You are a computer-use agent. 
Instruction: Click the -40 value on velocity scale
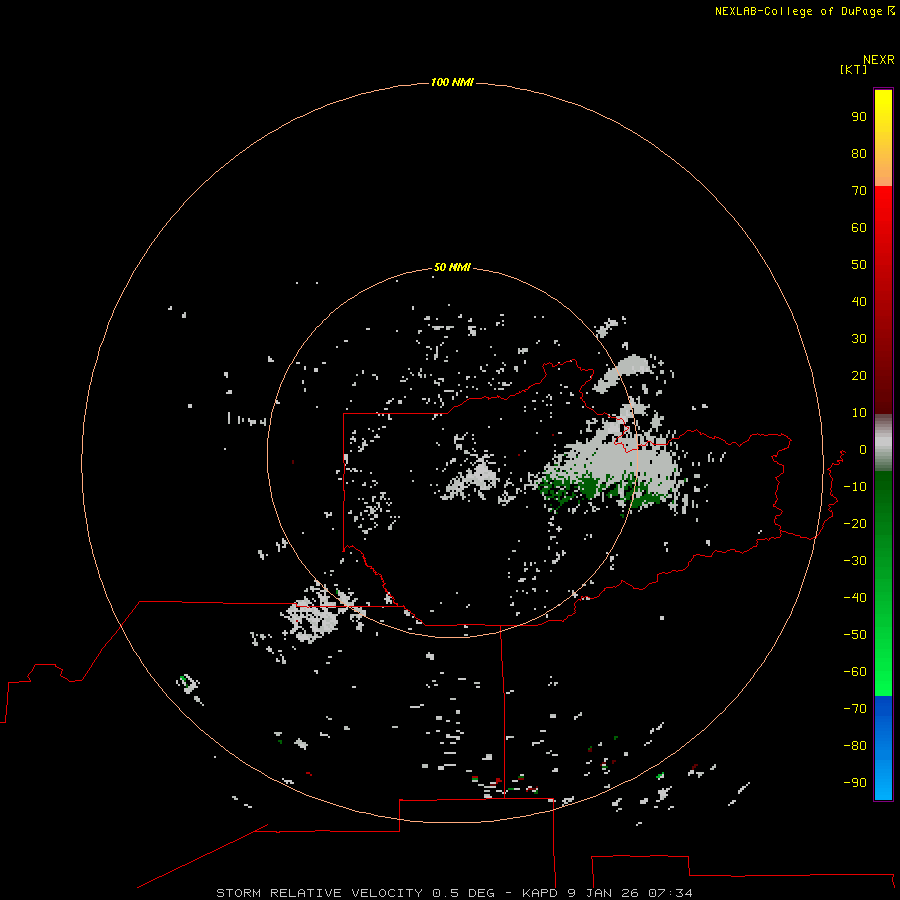[x=855, y=598]
